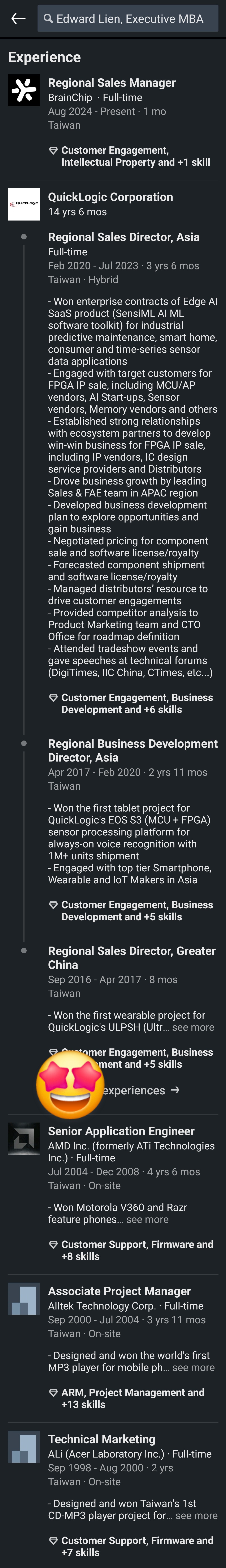Expand the MP3 player for mobile description
This screenshot has height=1568, width=226.
(x=193, y=1368)
